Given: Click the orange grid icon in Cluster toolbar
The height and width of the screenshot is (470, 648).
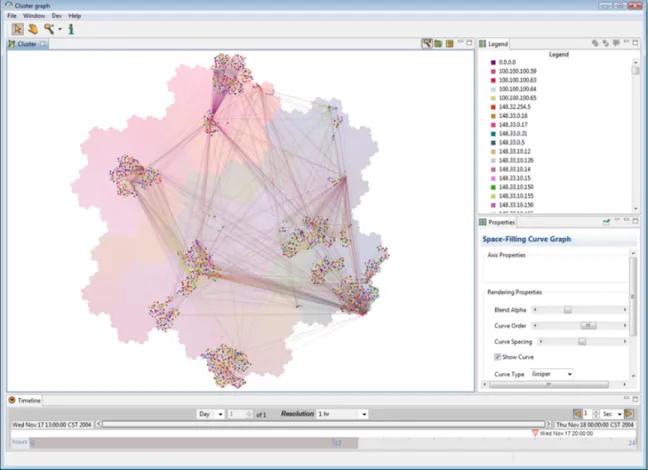Looking at the screenshot, I should tap(450, 43).
